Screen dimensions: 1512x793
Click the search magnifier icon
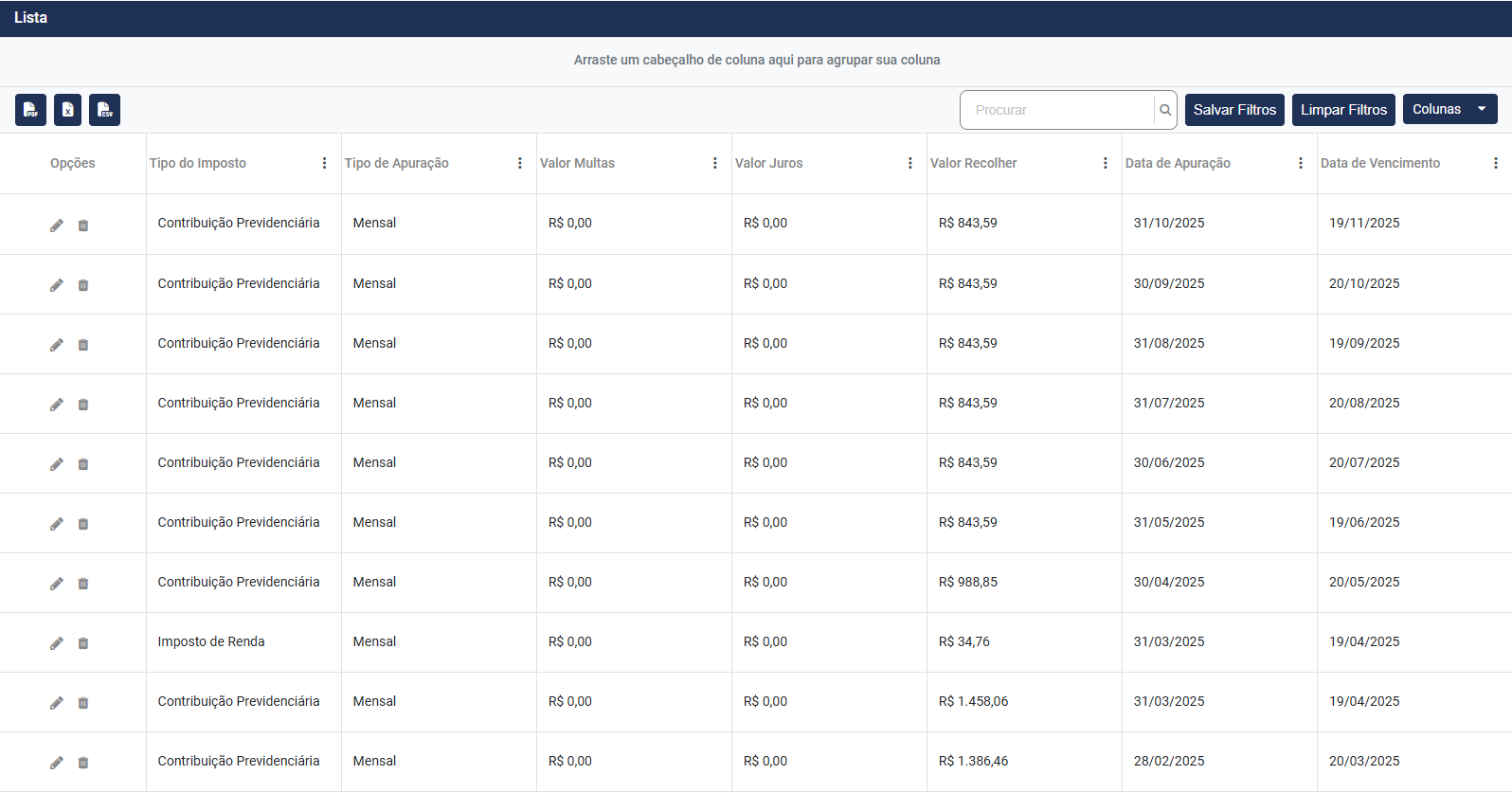(1165, 110)
